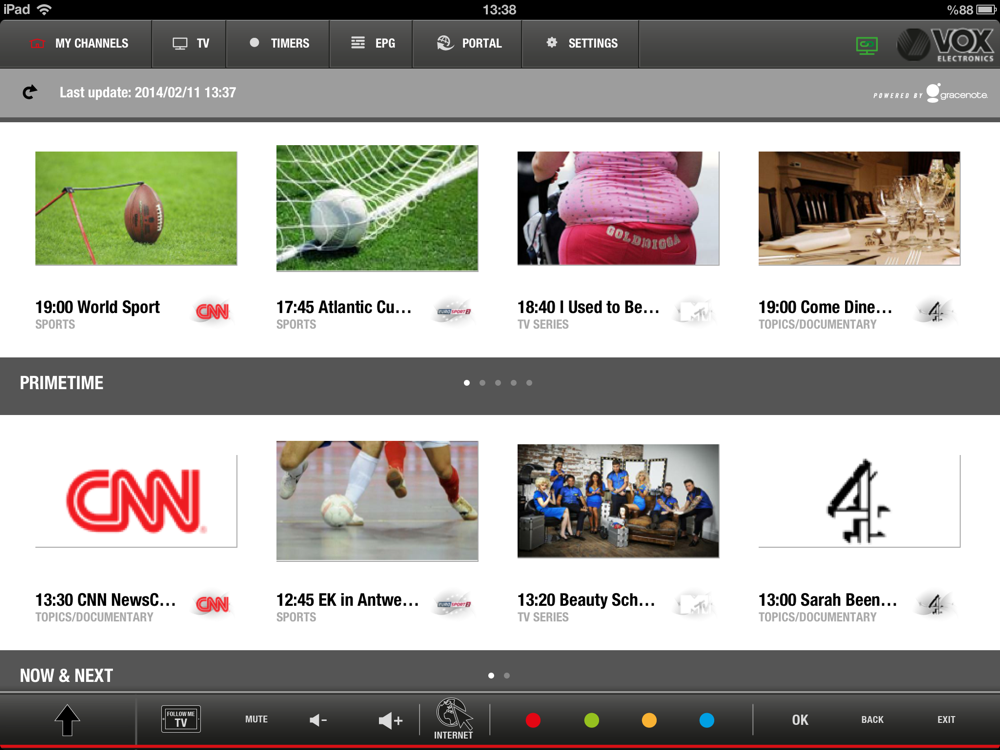This screenshot has height=750, width=1000.
Task: Select the fourth Primetime page dot
Action: pyautogui.click(x=513, y=383)
